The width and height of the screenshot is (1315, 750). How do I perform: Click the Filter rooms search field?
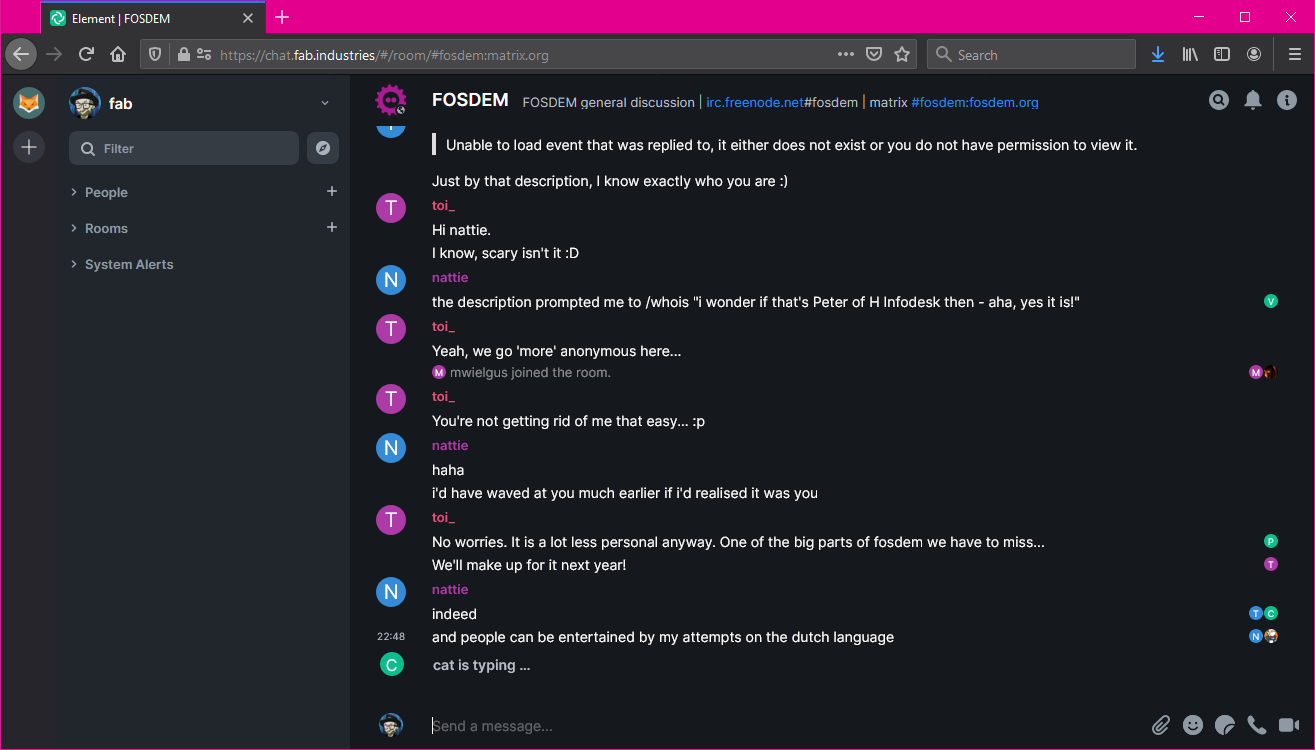(x=184, y=148)
